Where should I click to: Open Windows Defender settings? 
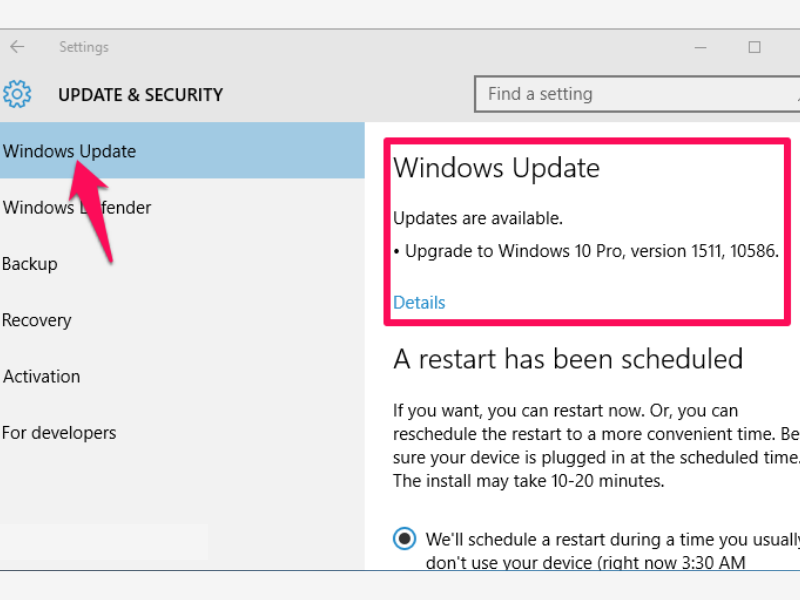pos(77,208)
